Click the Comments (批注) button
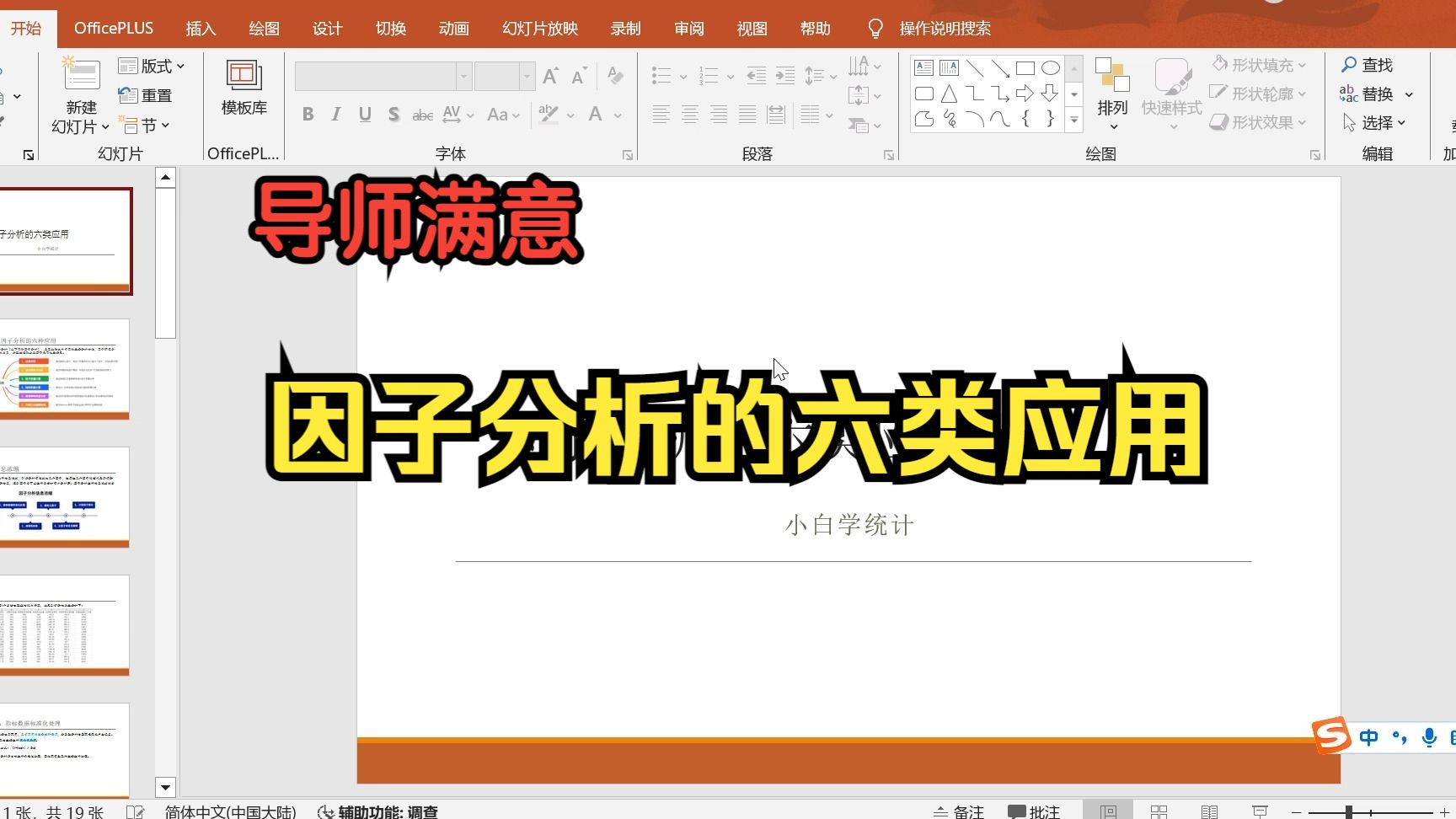Viewport: 1456px width, 819px height. coord(1035,811)
